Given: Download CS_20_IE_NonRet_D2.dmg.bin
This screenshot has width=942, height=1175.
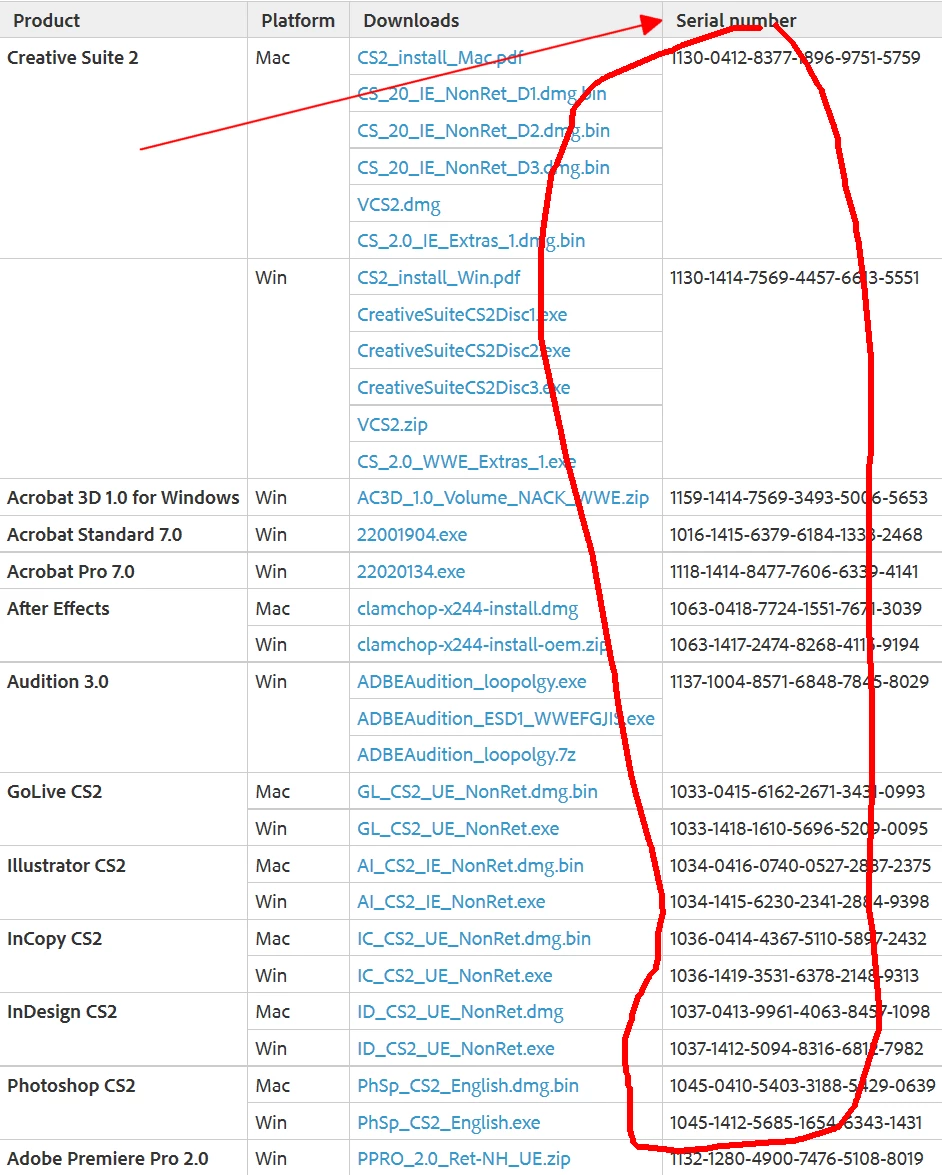Looking at the screenshot, I should [483, 131].
